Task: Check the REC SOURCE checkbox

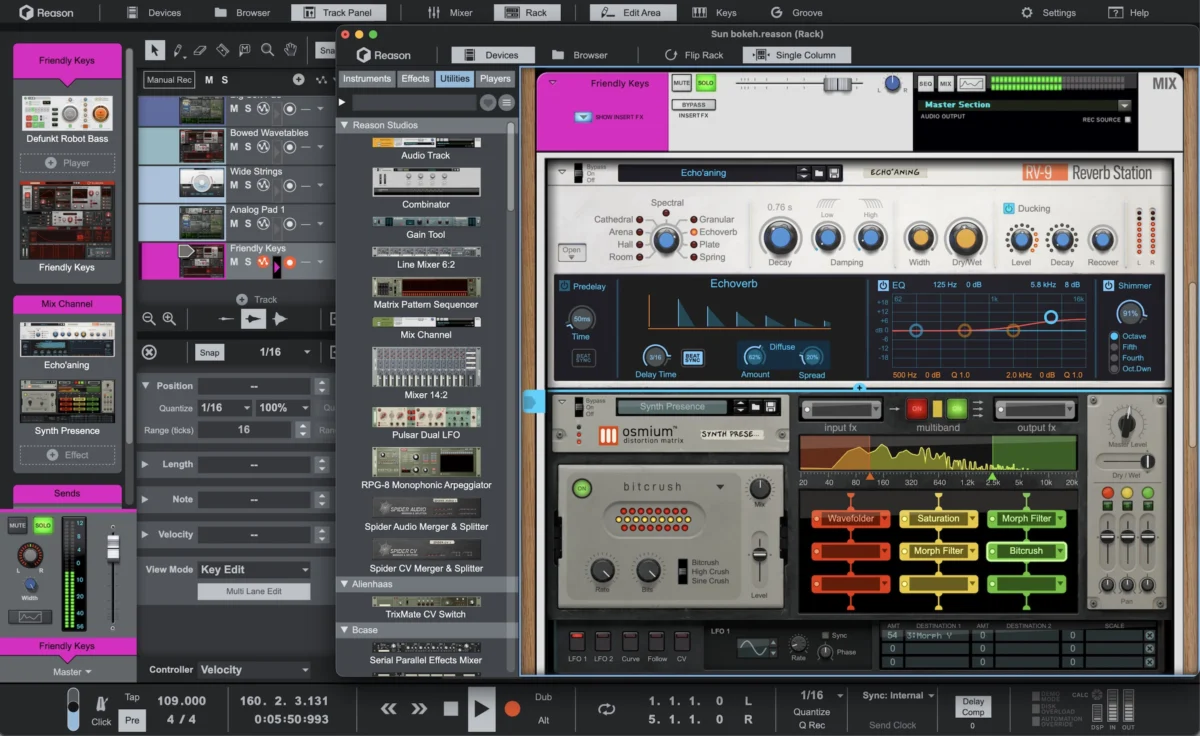Action: click(x=1128, y=120)
